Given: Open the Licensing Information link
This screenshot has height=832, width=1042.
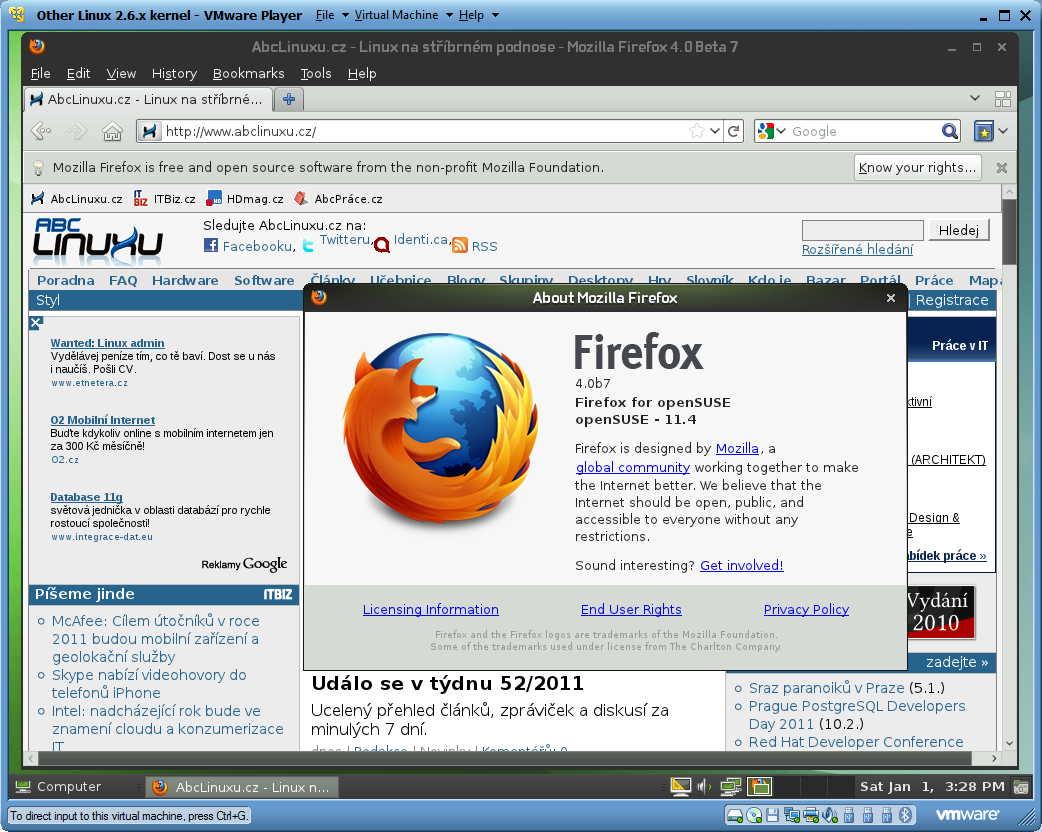Looking at the screenshot, I should pos(431,609).
